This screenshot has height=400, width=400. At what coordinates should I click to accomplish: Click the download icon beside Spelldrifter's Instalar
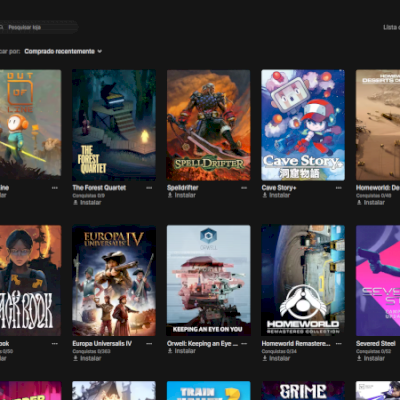click(x=170, y=195)
